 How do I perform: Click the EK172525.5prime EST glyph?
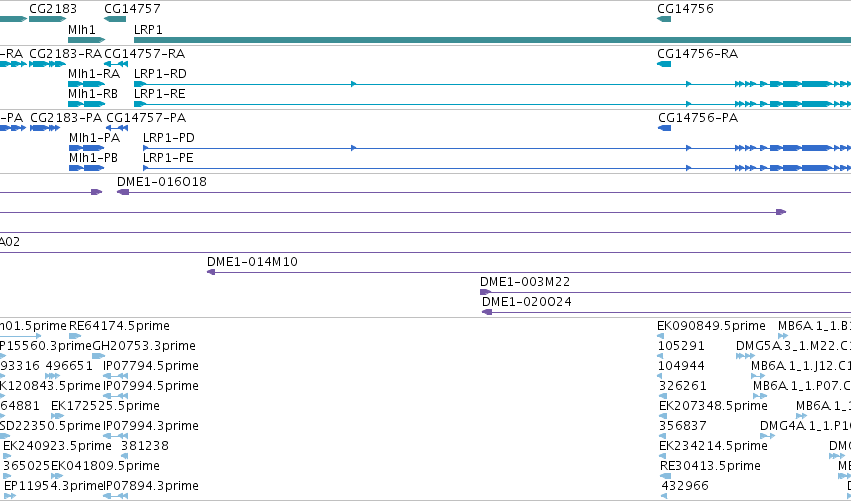pos(58,416)
